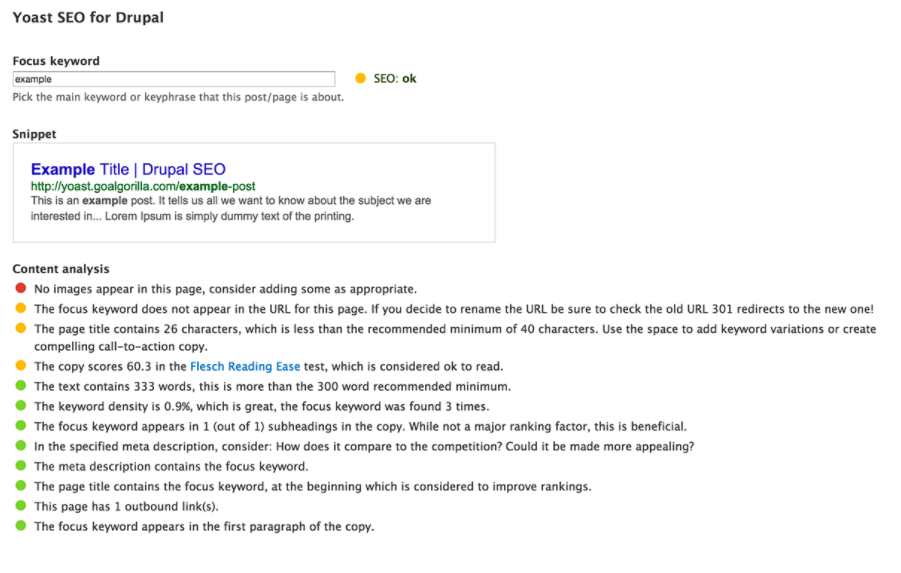Click green dot beside subheadings line
Screen dimensions: 901x573
(x=21, y=425)
